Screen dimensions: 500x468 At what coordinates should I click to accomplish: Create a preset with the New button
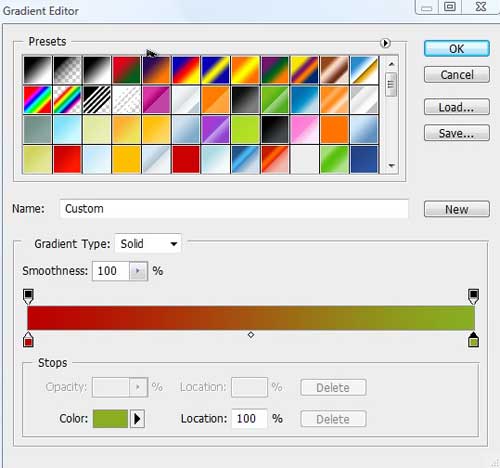457,209
